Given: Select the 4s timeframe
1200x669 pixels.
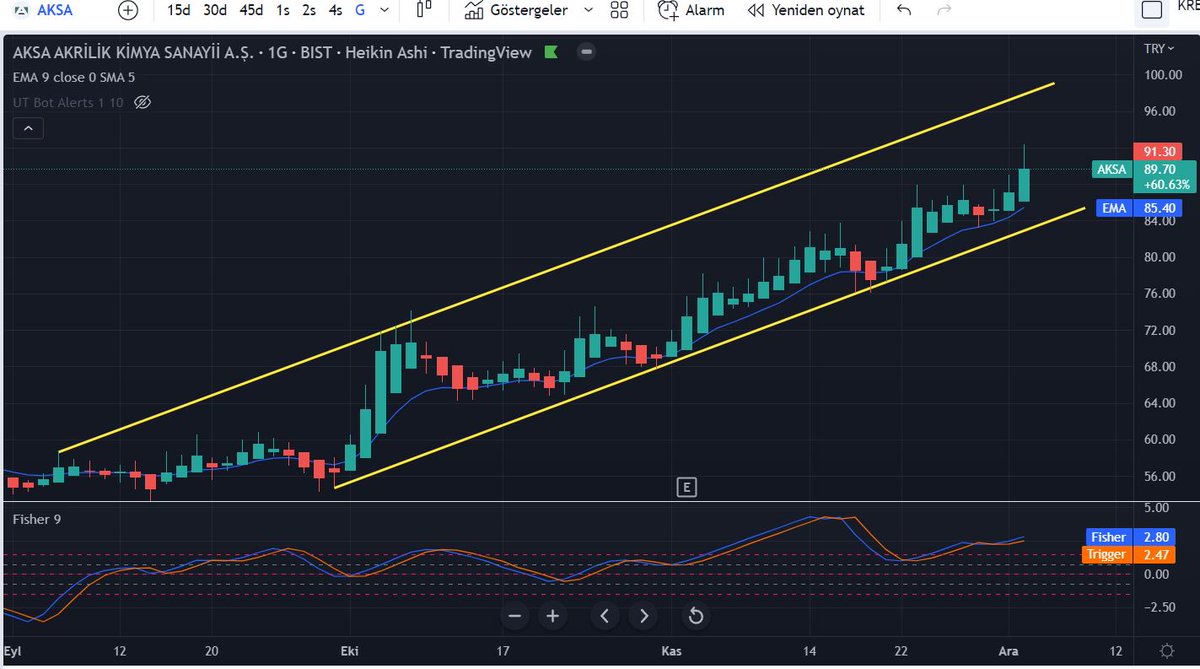Looking at the screenshot, I should click(x=336, y=10).
